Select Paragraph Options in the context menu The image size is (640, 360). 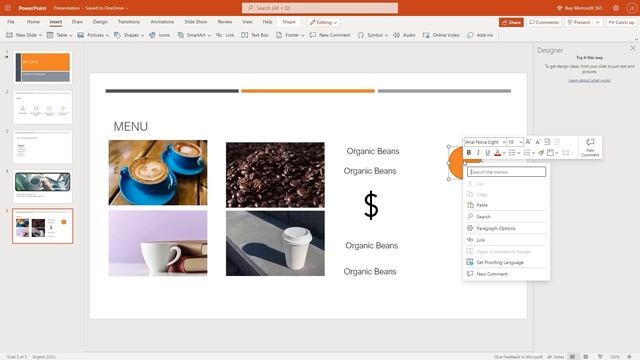pyautogui.click(x=506, y=228)
